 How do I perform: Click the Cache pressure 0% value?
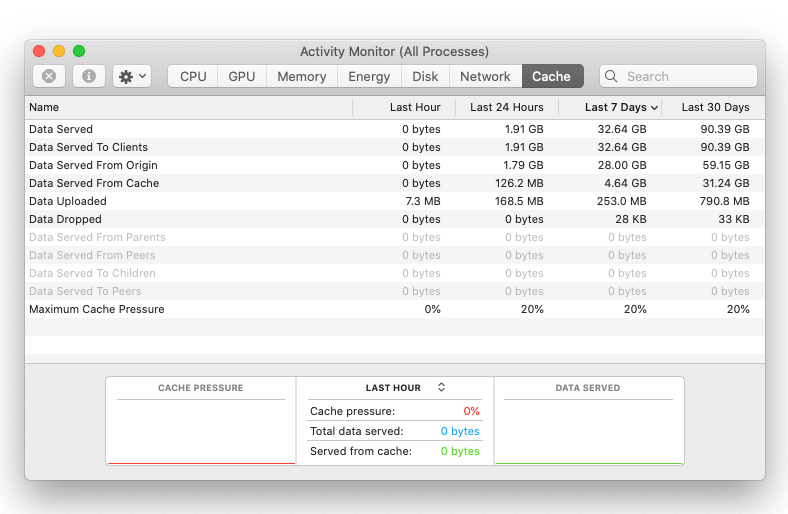click(471, 412)
